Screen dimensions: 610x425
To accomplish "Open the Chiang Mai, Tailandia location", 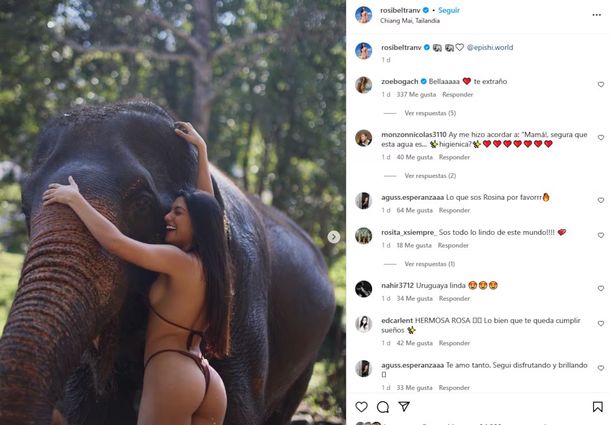I will pyautogui.click(x=410, y=21).
